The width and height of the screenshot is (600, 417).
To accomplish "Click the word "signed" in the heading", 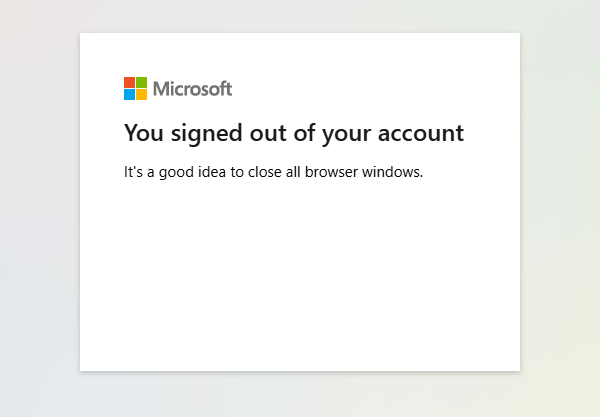I will 200,133.
